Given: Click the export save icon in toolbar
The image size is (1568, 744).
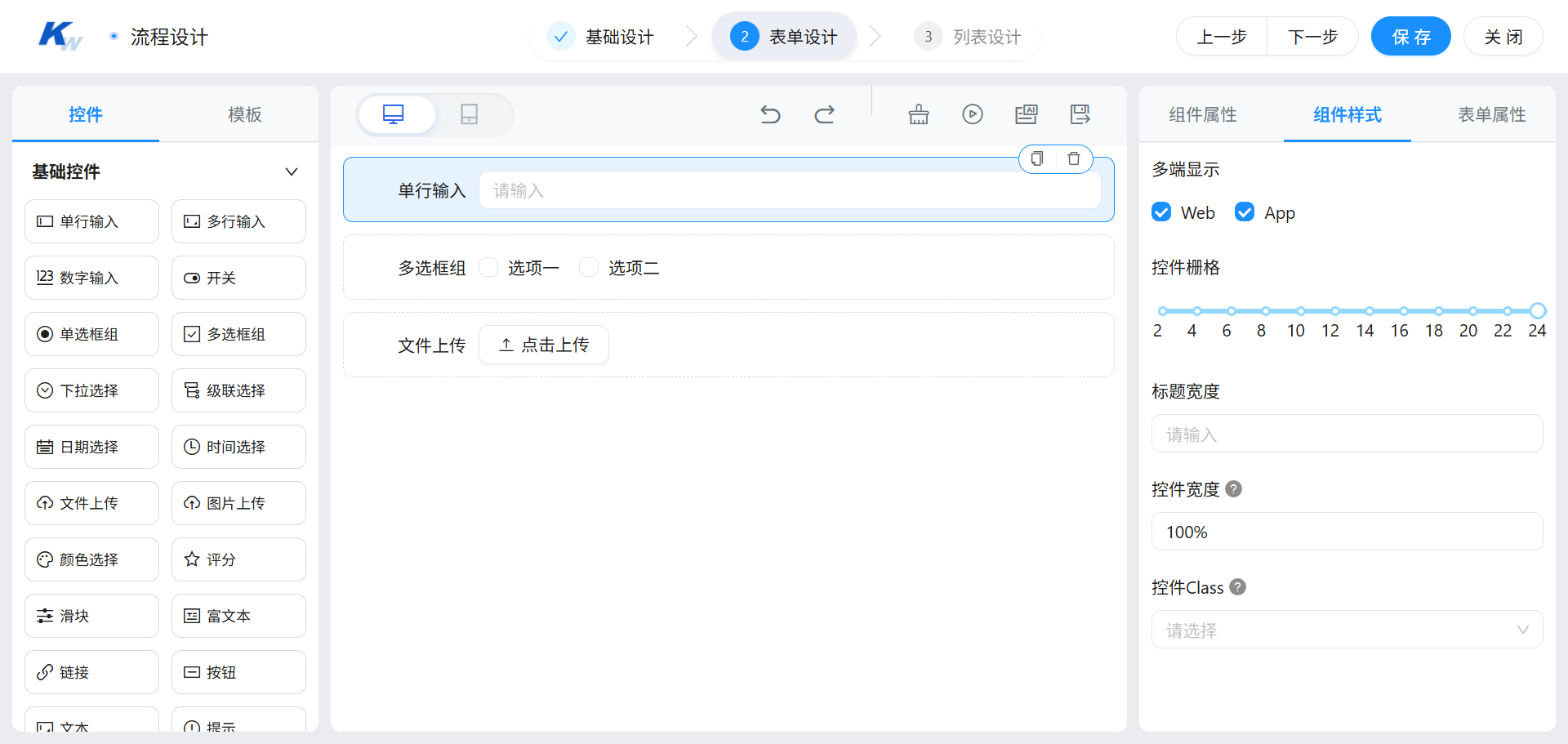Looking at the screenshot, I should click(1079, 114).
